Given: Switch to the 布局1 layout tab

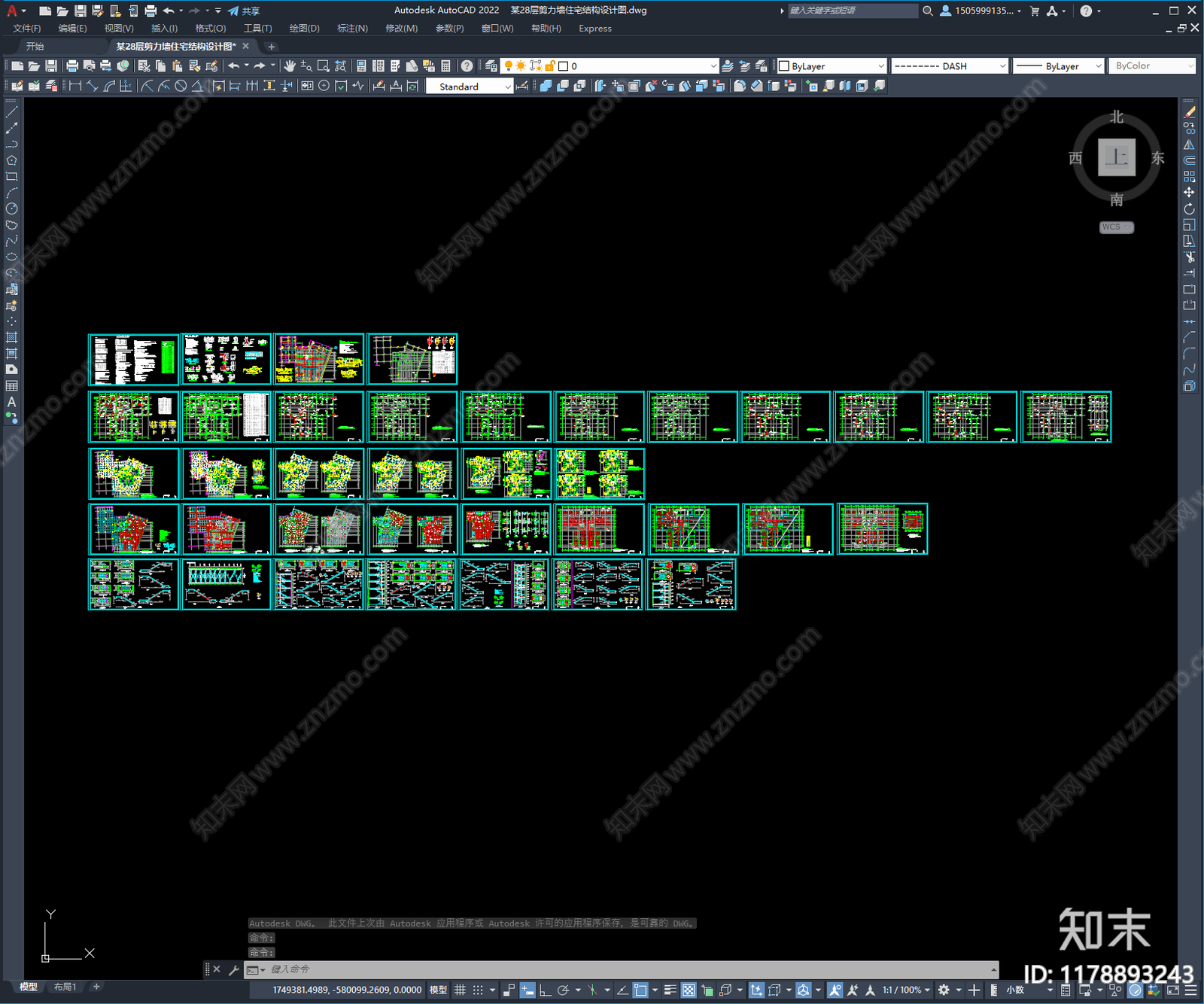Looking at the screenshot, I should (x=65, y=987).
